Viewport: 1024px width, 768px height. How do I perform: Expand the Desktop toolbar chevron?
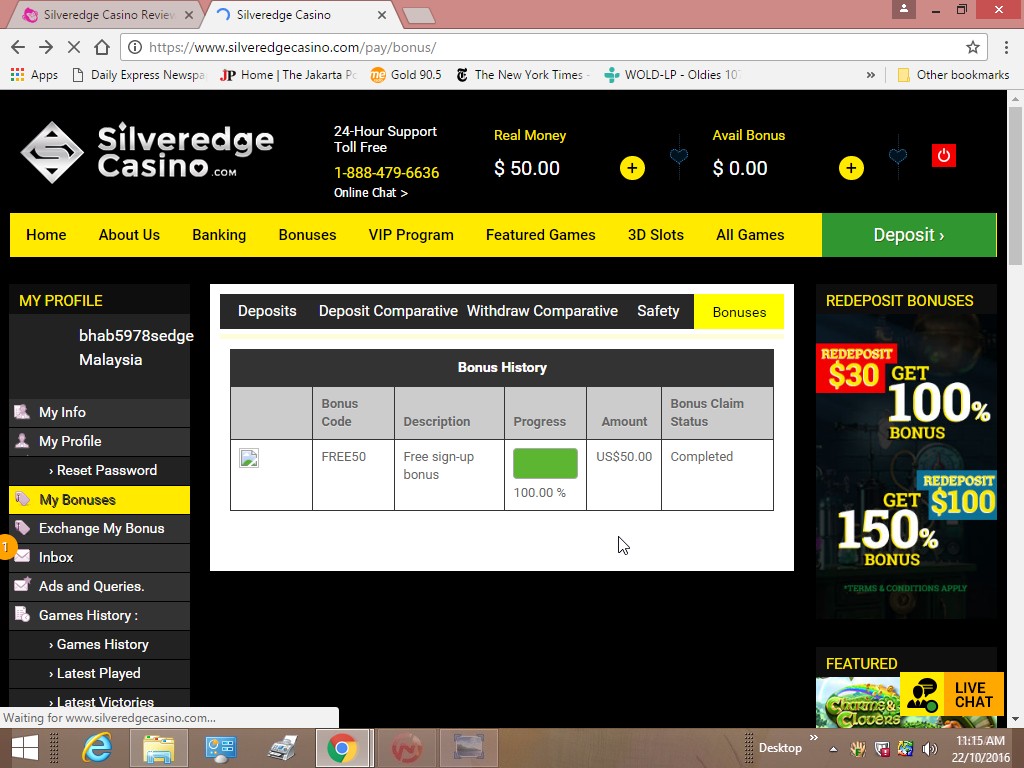[x=814, y=738]
